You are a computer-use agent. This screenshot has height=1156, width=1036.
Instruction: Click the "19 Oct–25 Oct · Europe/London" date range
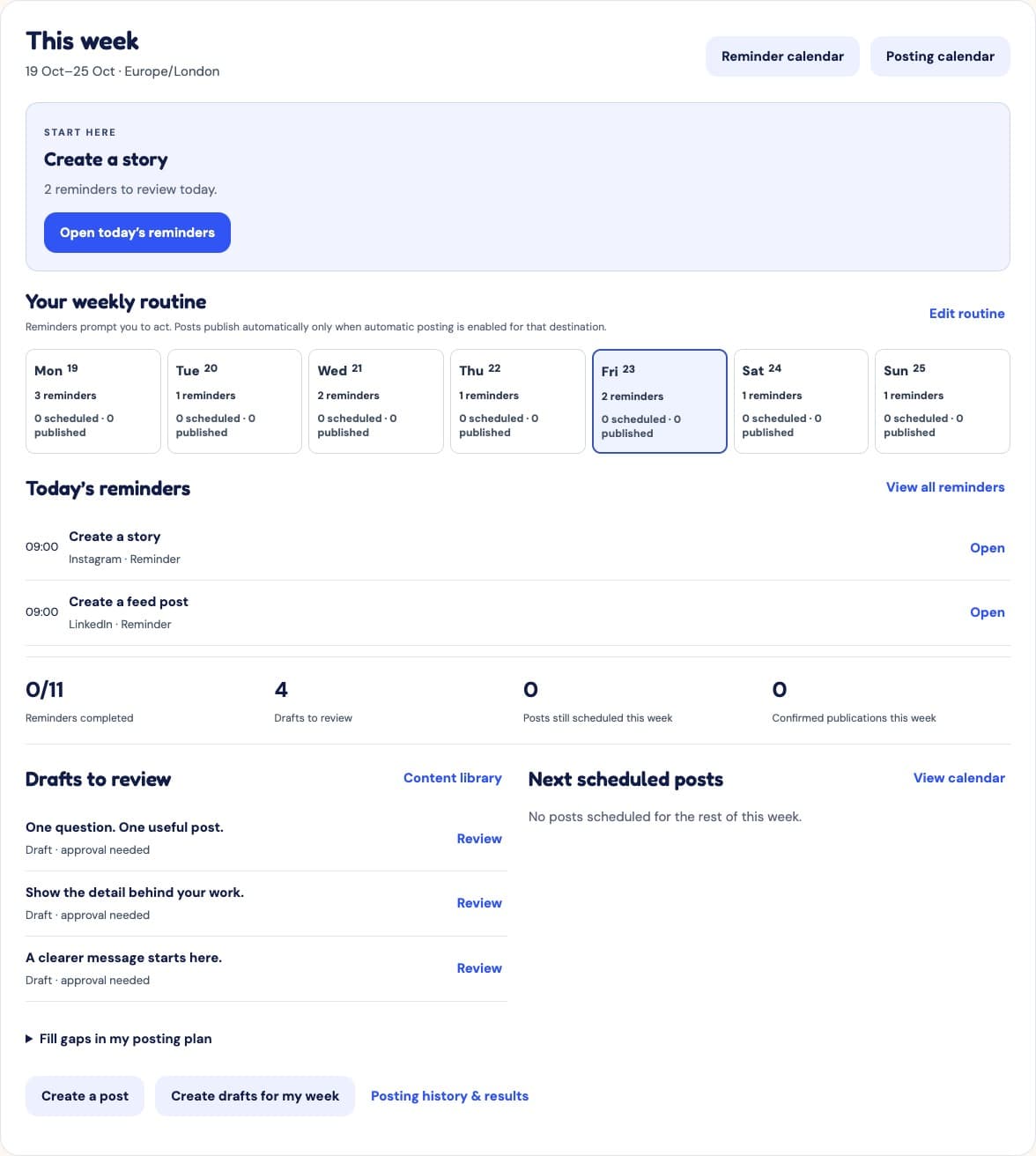(x=122, y=71)
